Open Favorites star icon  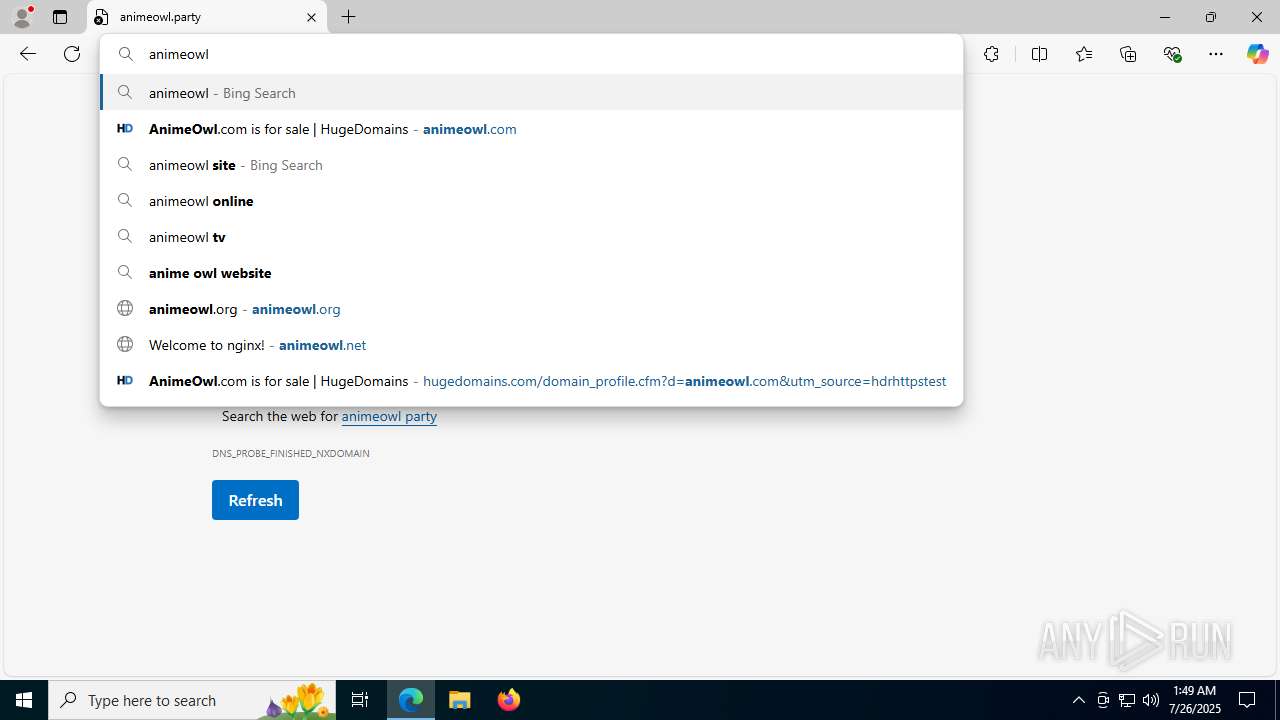[1084, 54]
